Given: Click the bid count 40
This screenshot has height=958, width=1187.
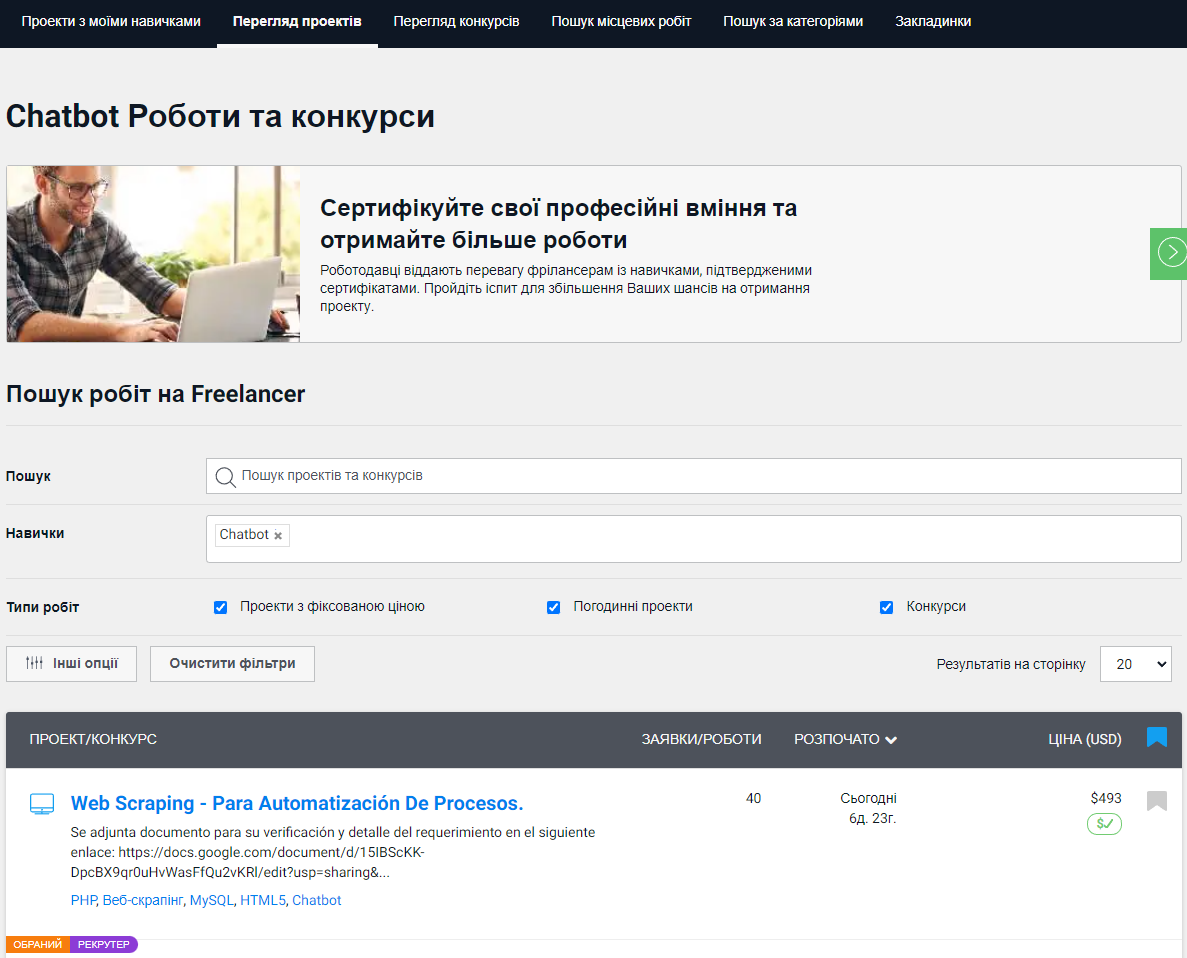Looking at the screenshot, I should click(753, 798).
